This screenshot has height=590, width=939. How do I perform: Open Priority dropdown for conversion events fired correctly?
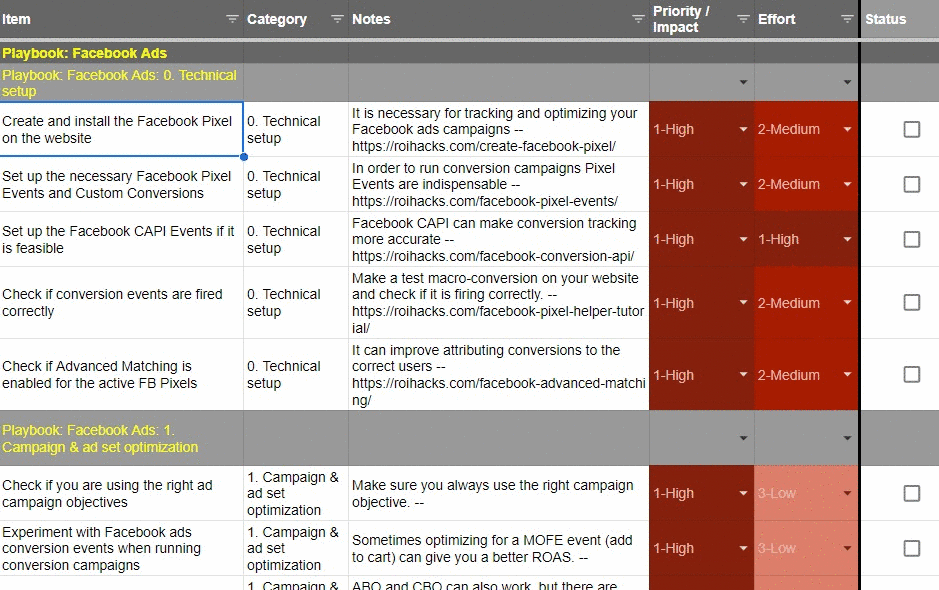click(x=743, y=303)
